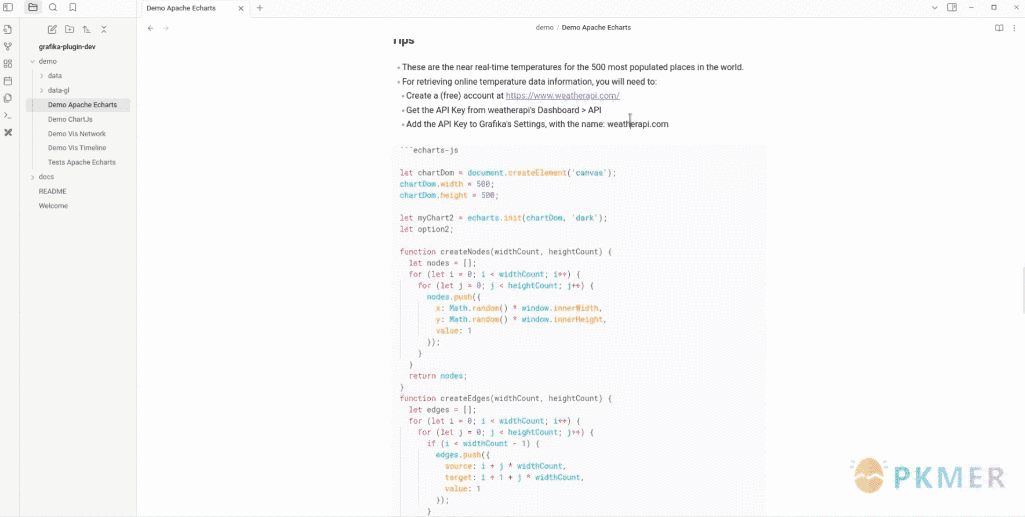This screenshot has width=1025, height=517.
Task: Open the daily note calendar icon
Action: coord(8,81)
